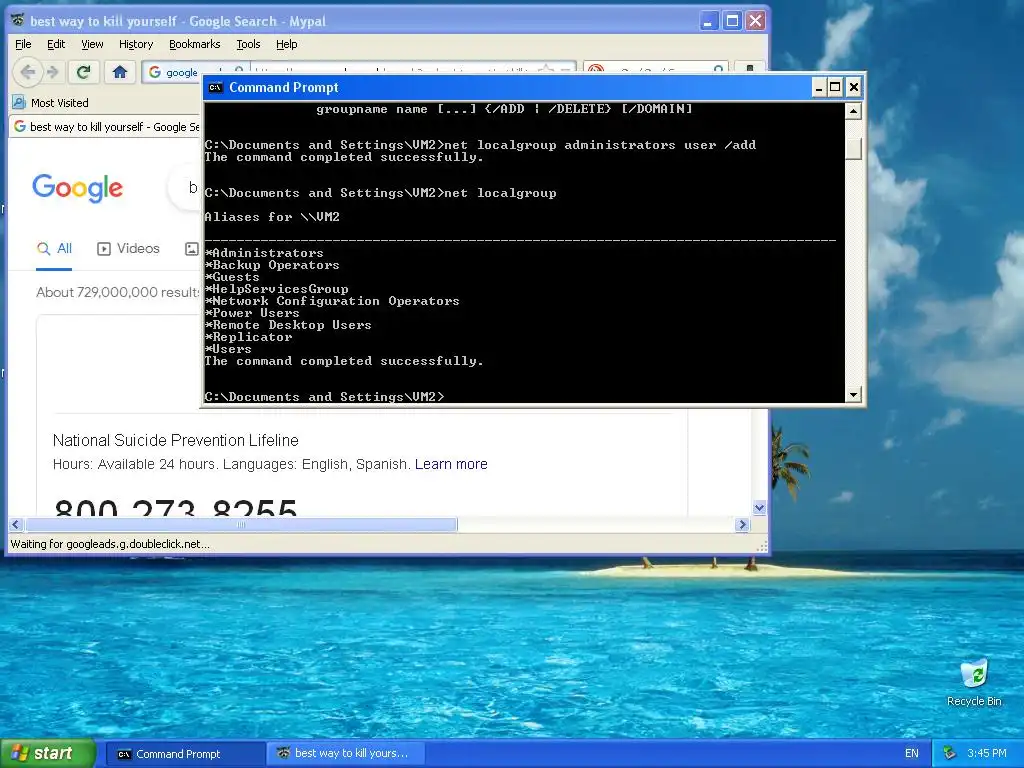The height and width of the screenshot is (768, 1024).
Task: Open the Recycle Bin desktop icon
Action: click(974, 683)
